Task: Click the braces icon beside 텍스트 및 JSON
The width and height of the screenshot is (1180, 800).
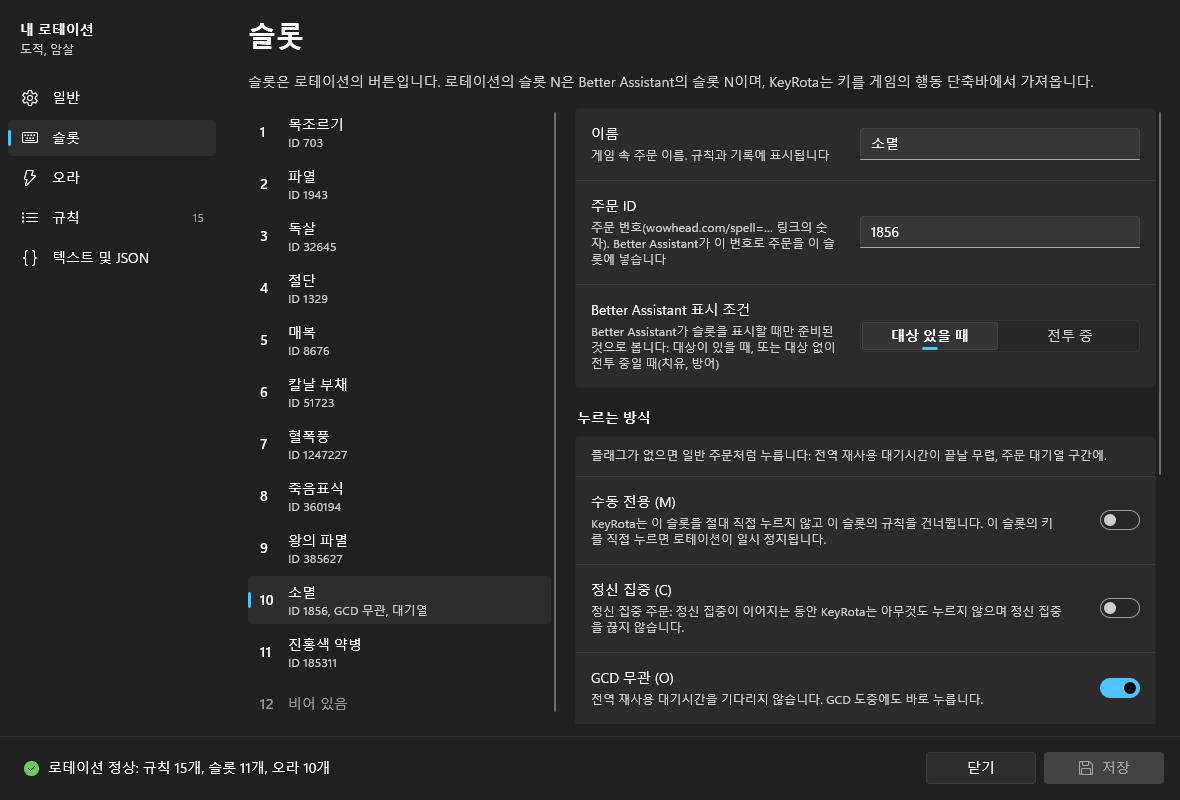Action: (x=30, y=258)
